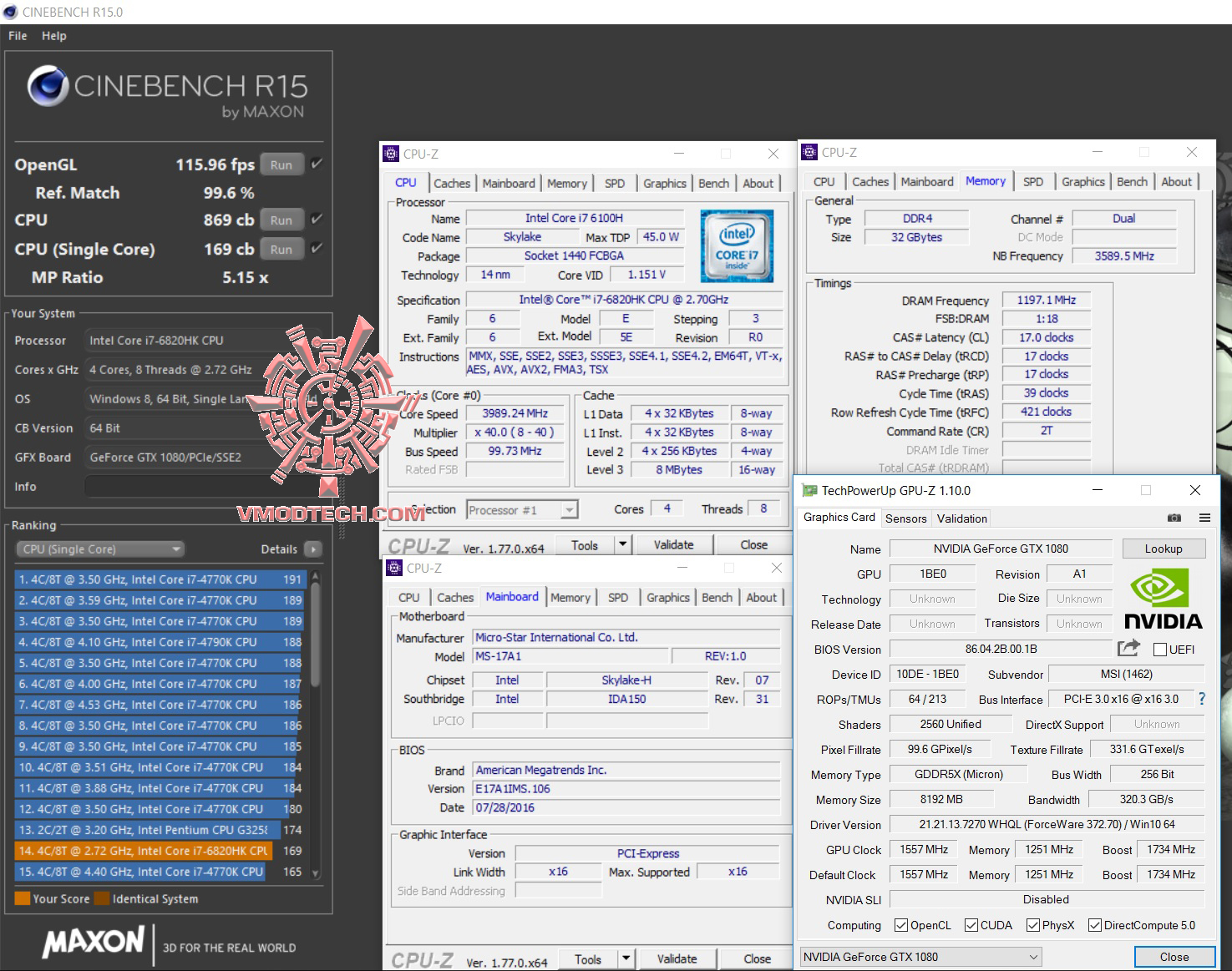
Task: Open the NVIDIA GeForce GTX 1080 card selector
Action: pyautogui.click(x=920, y=957)
